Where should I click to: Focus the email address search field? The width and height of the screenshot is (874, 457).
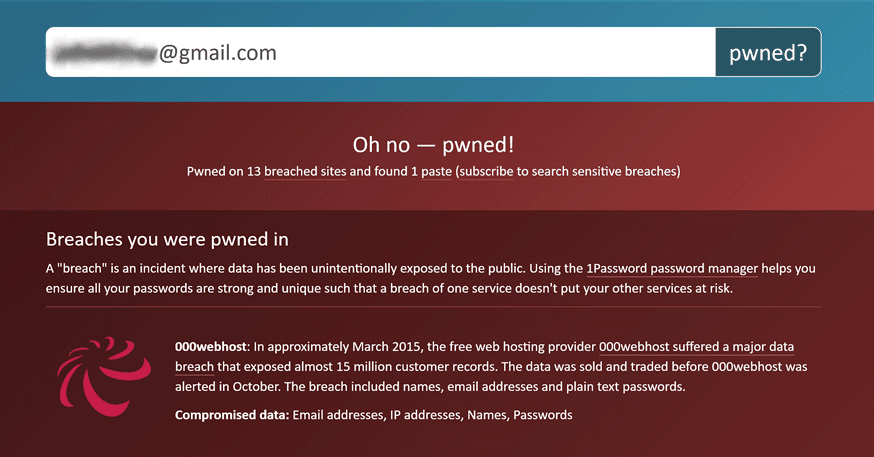tap(381, 52)
